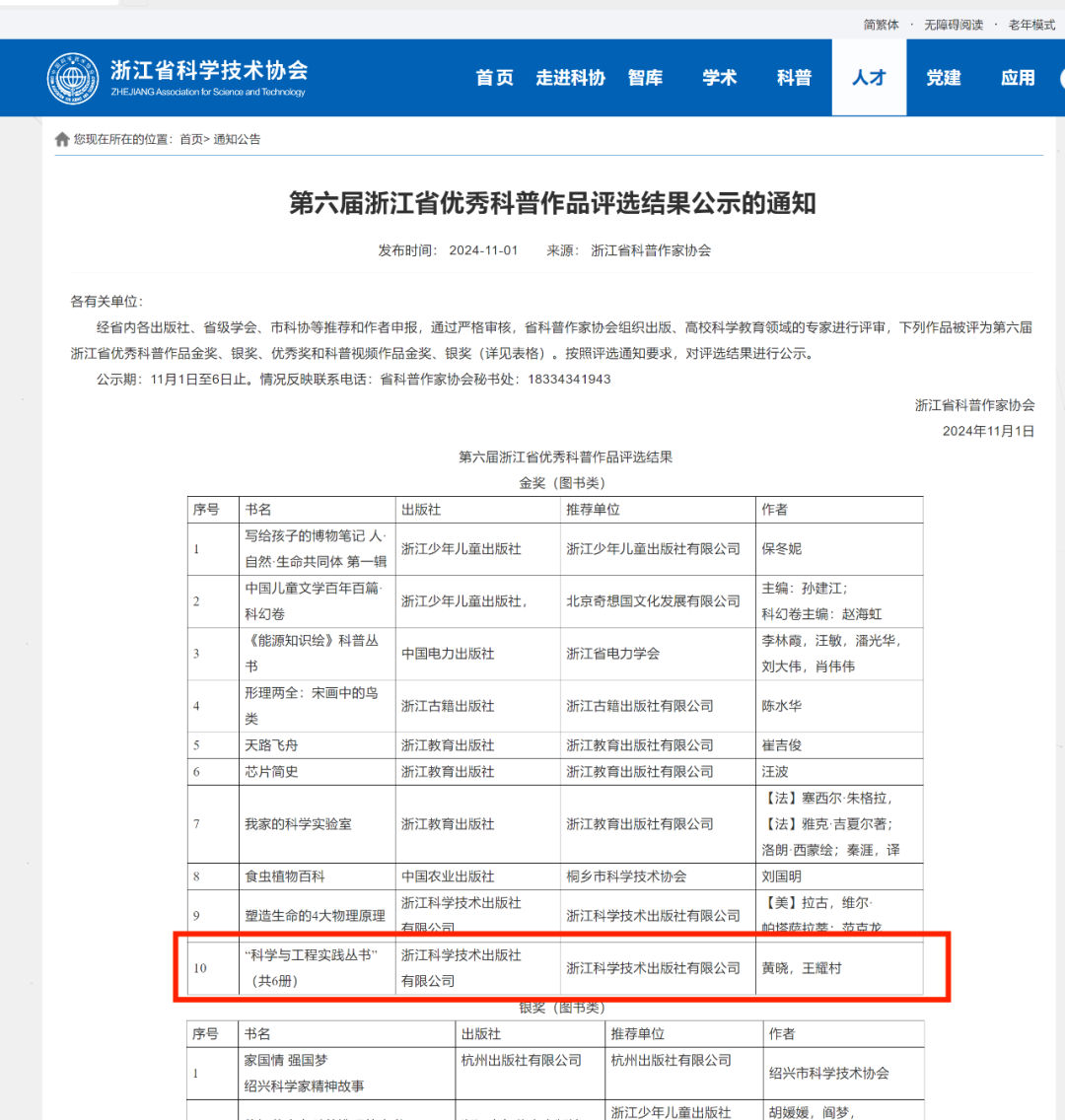Click the author cell 崔吉俊
The width and height of the screenshot is (1065, 1120).
coord(781,745)
